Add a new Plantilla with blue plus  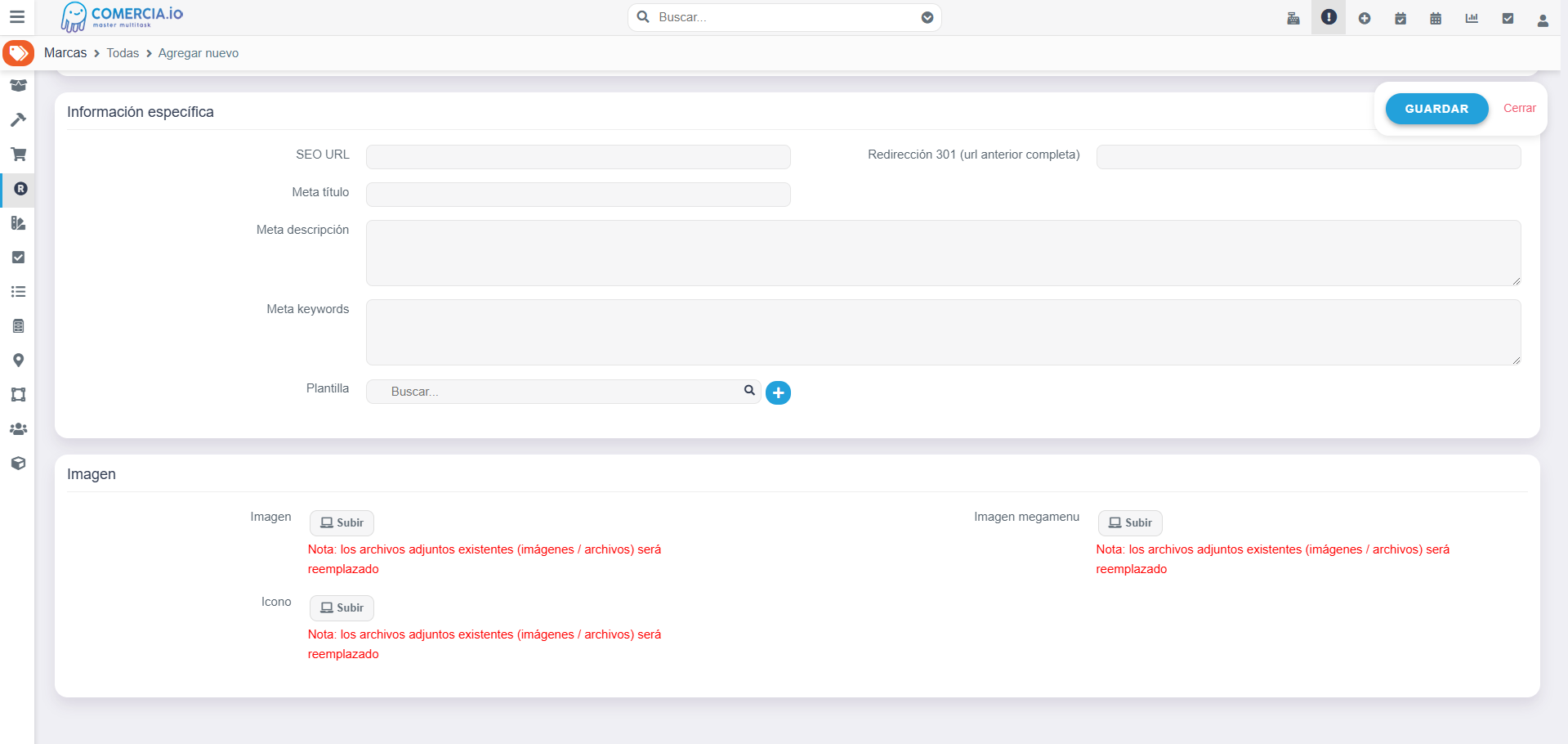778,393
